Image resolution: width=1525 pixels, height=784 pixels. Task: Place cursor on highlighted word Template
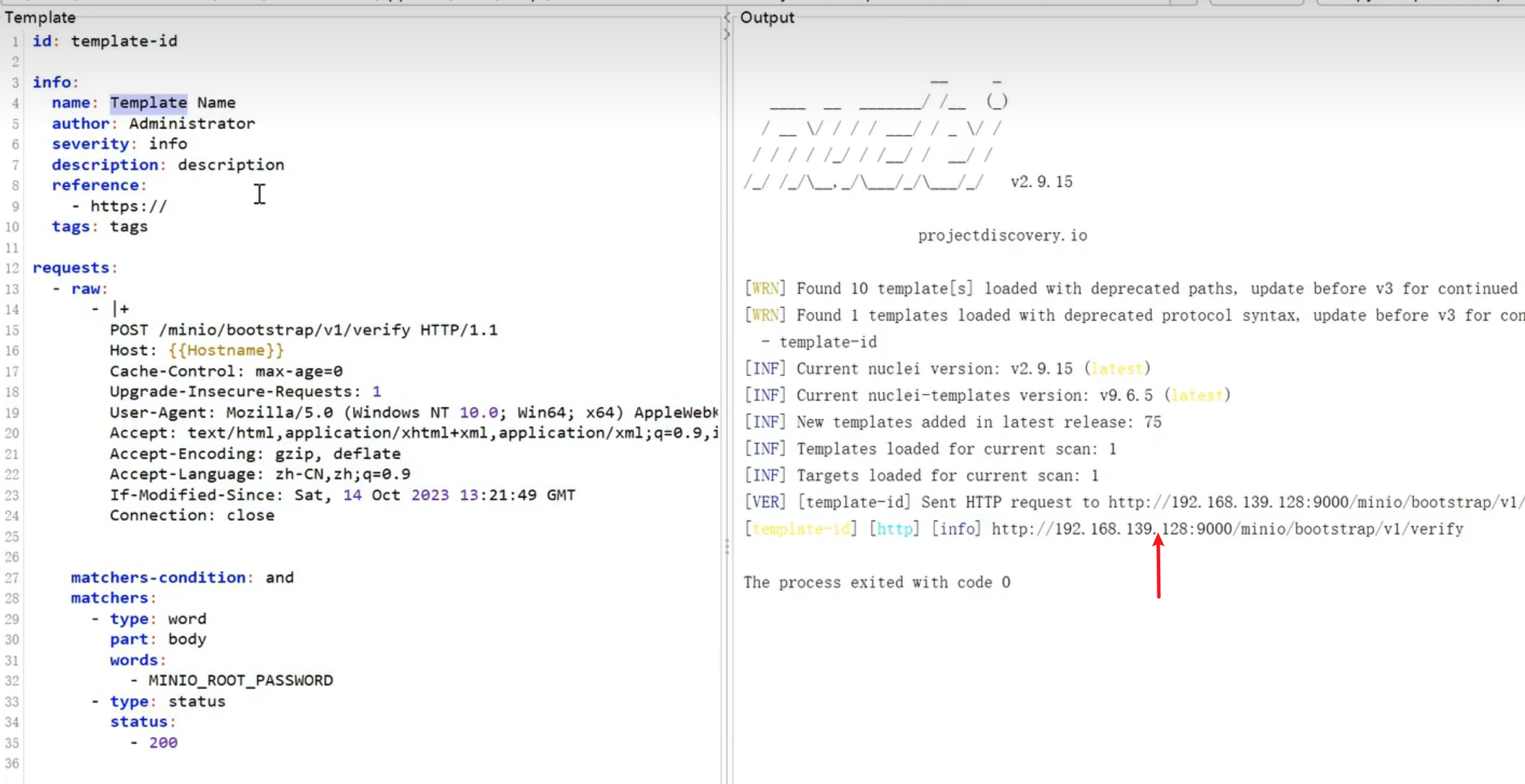148,103
